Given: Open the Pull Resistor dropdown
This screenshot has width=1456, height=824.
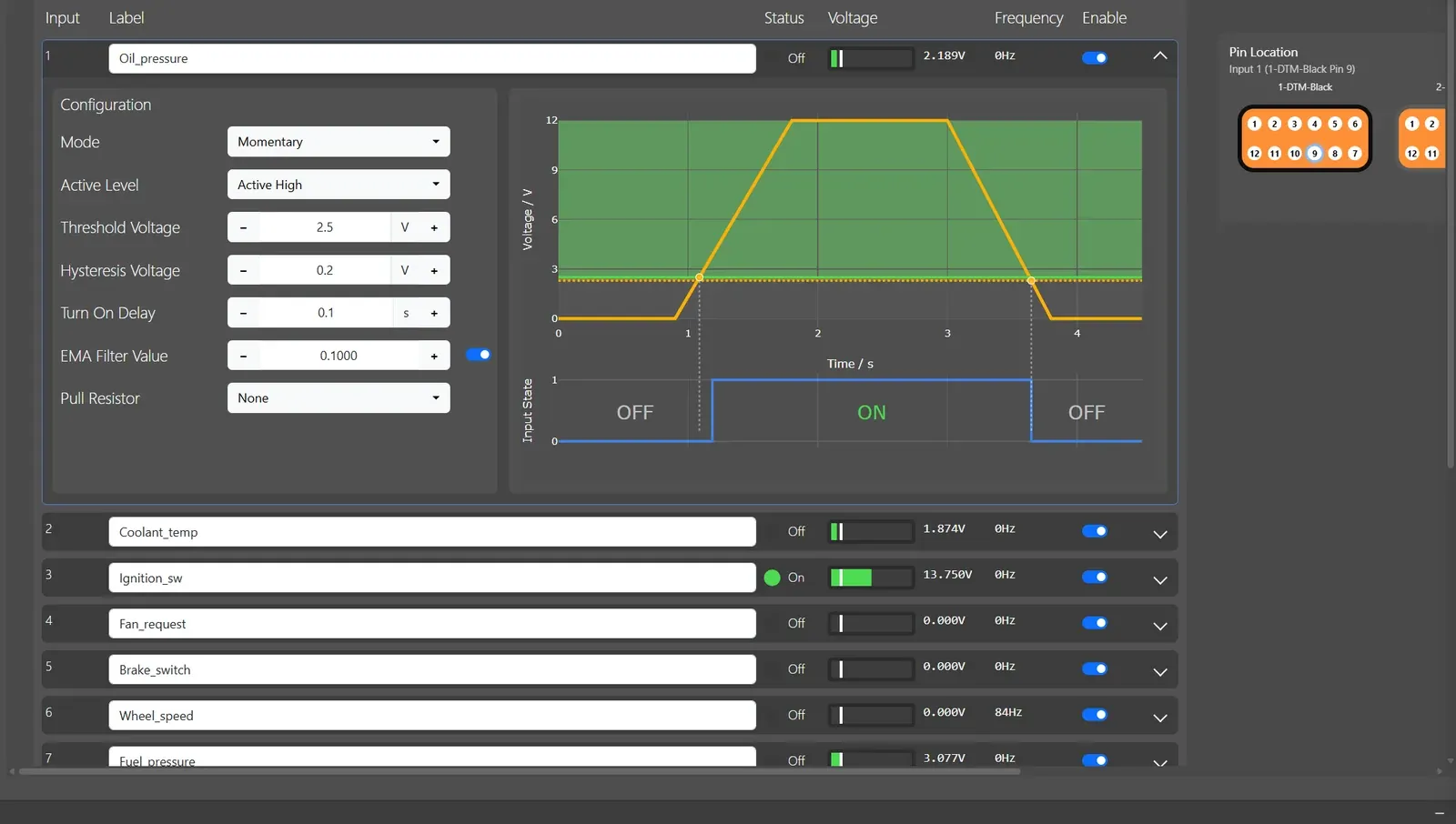Looking at the screenshot, I should (x=339, y=398).
